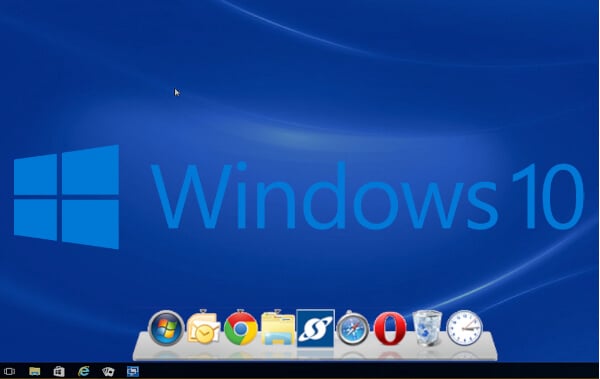Launch Internet Explorer from the taskbar

coord(83,371)
